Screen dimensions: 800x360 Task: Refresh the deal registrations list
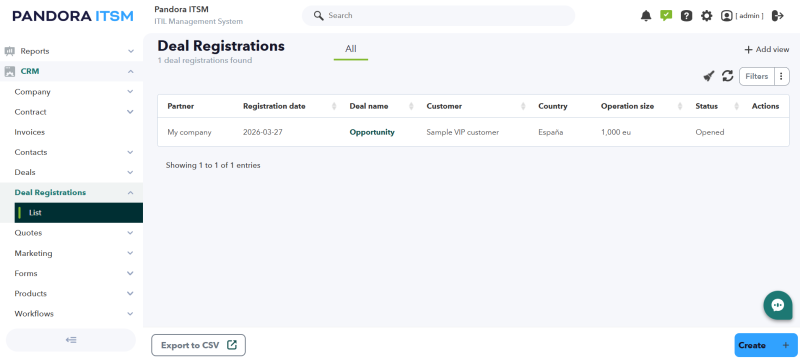click(x=727, y=76)
